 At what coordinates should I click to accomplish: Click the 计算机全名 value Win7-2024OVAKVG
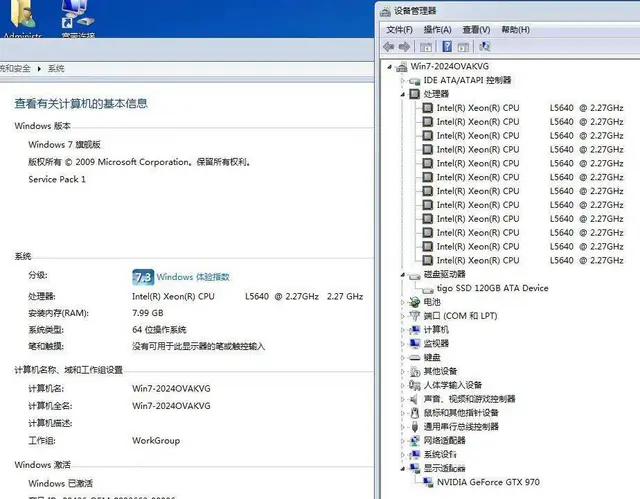[171, 406]
